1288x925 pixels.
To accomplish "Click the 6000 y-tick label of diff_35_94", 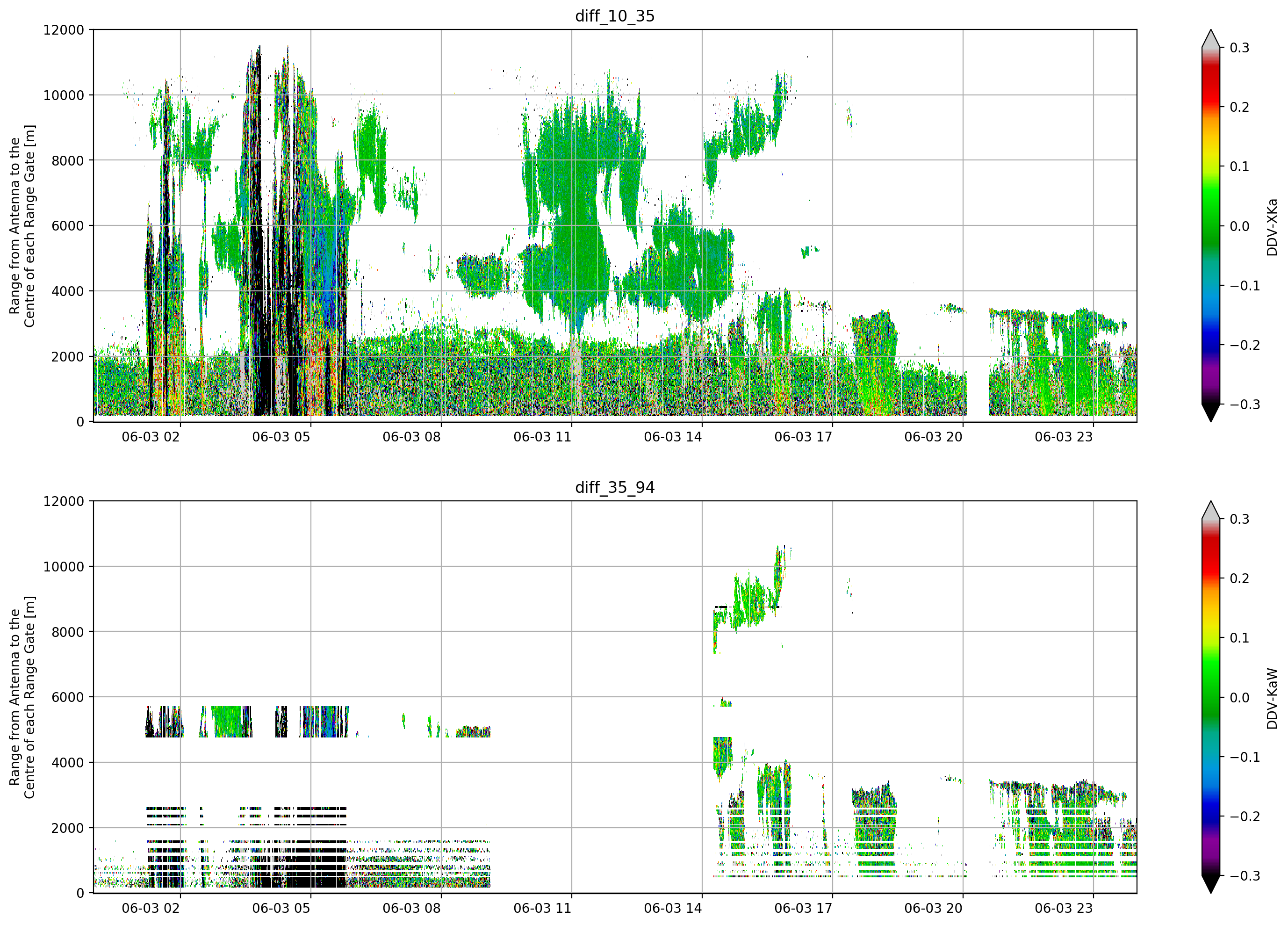I will 68,698.
